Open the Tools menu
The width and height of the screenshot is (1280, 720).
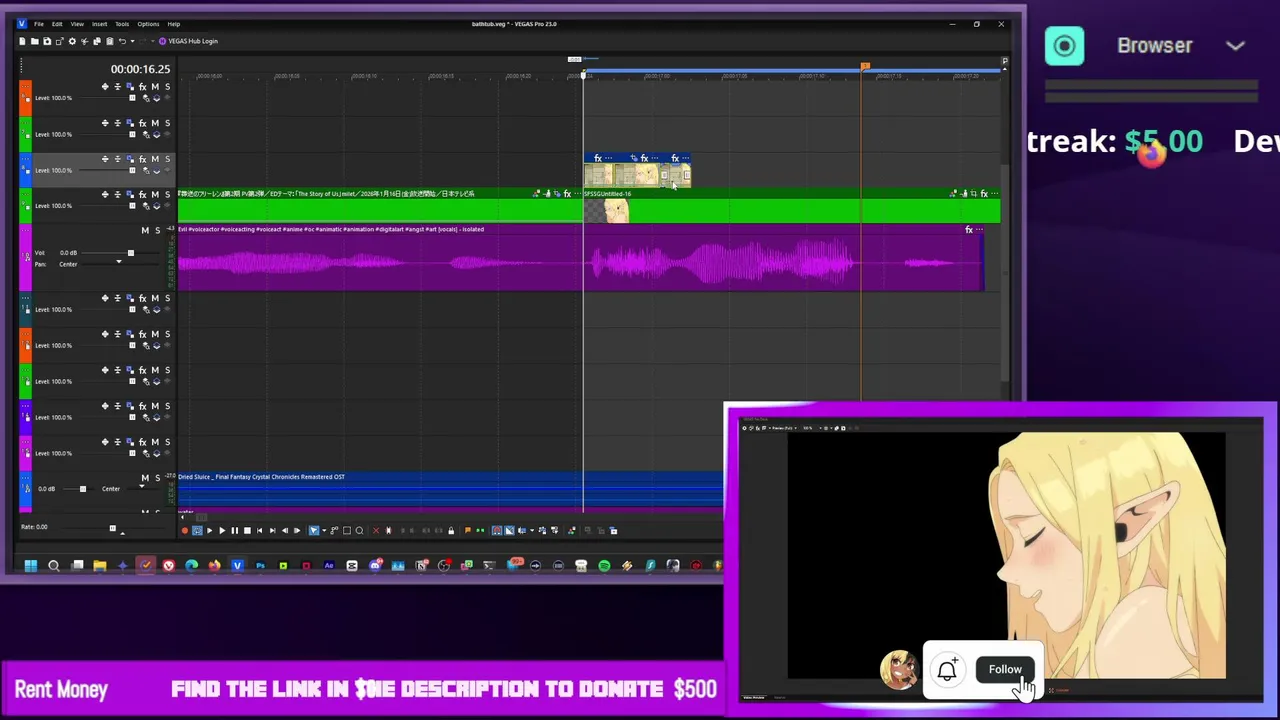pyautogui.click(x=122, y=24)
